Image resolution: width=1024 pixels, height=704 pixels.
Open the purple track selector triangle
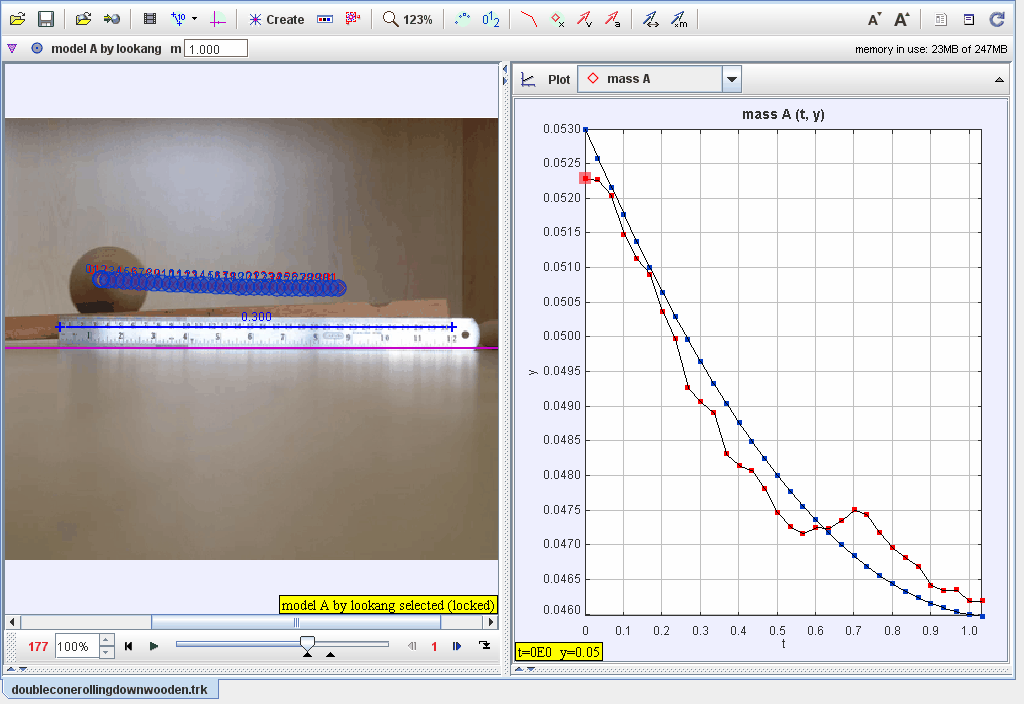(x=12, y=48)
